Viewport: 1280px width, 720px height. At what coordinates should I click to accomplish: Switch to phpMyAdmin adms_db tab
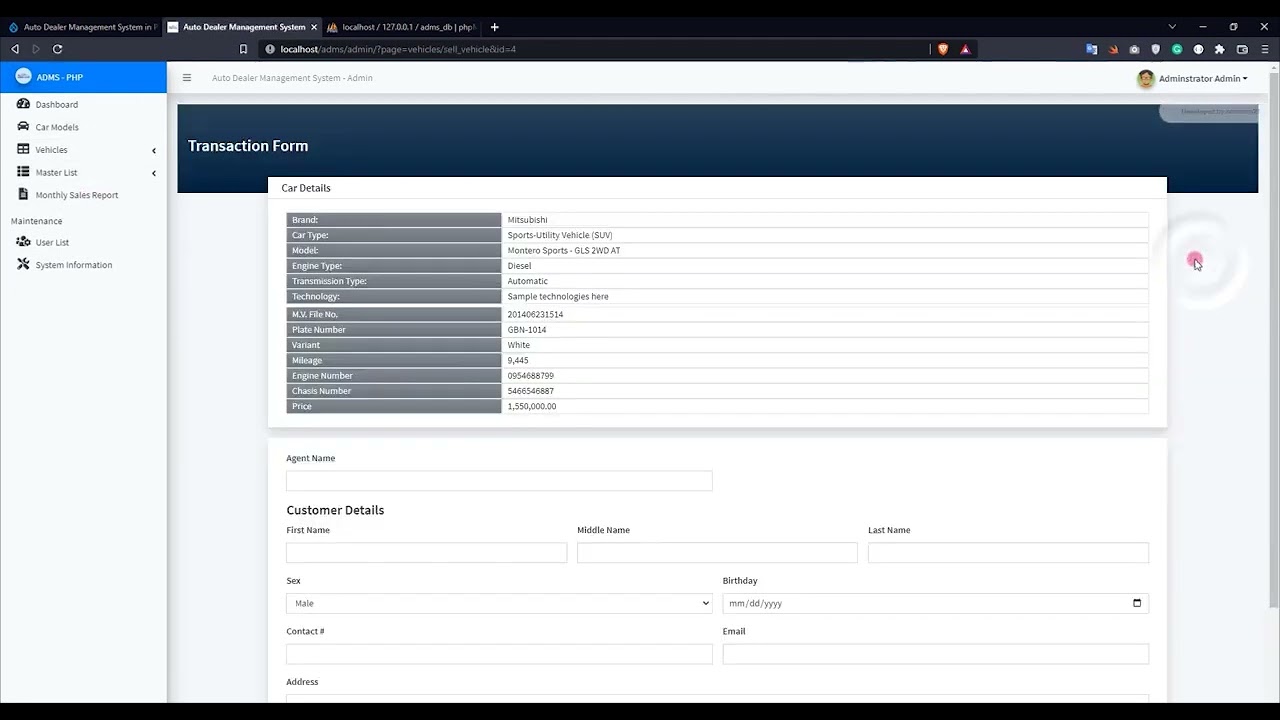pos(402,27)
